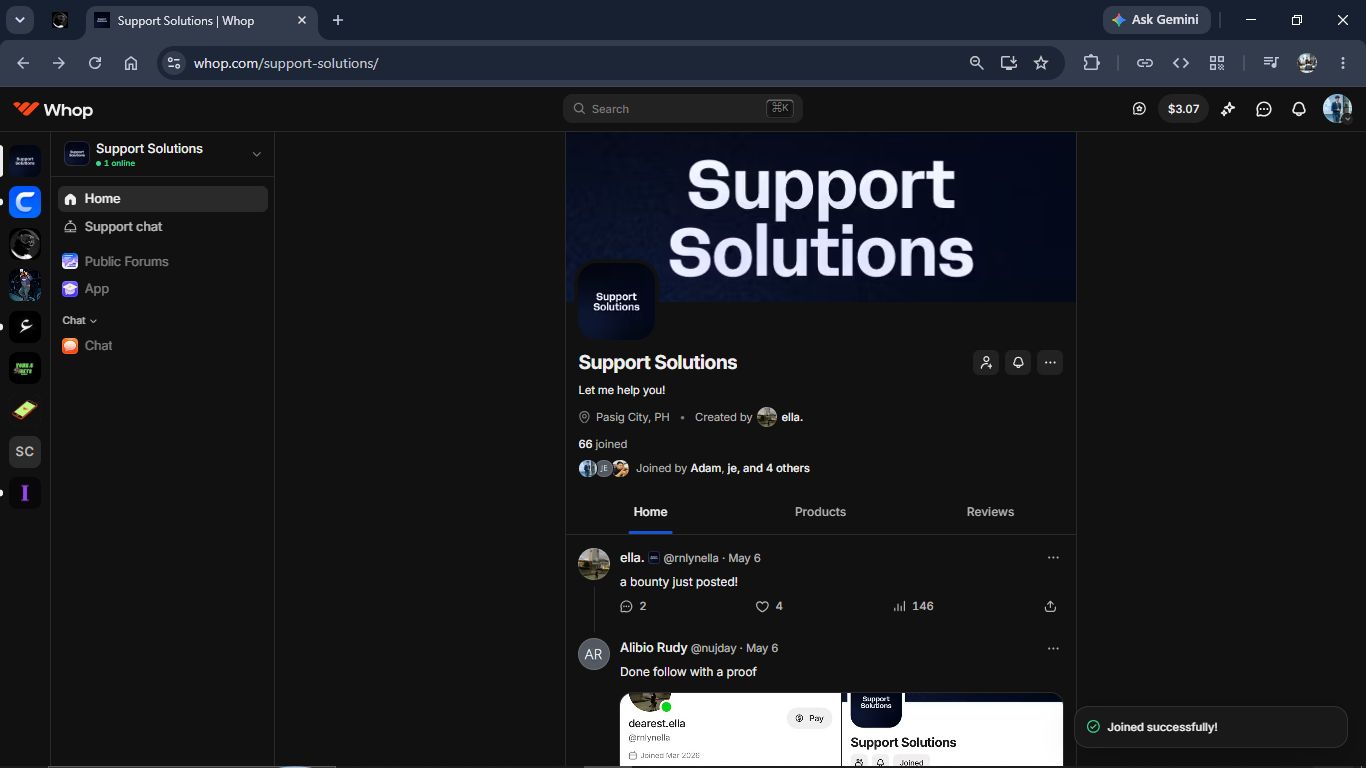Open comments on ella's bounty post
The width and height of the screenshot is (1366, 768).
pos(633,606)
